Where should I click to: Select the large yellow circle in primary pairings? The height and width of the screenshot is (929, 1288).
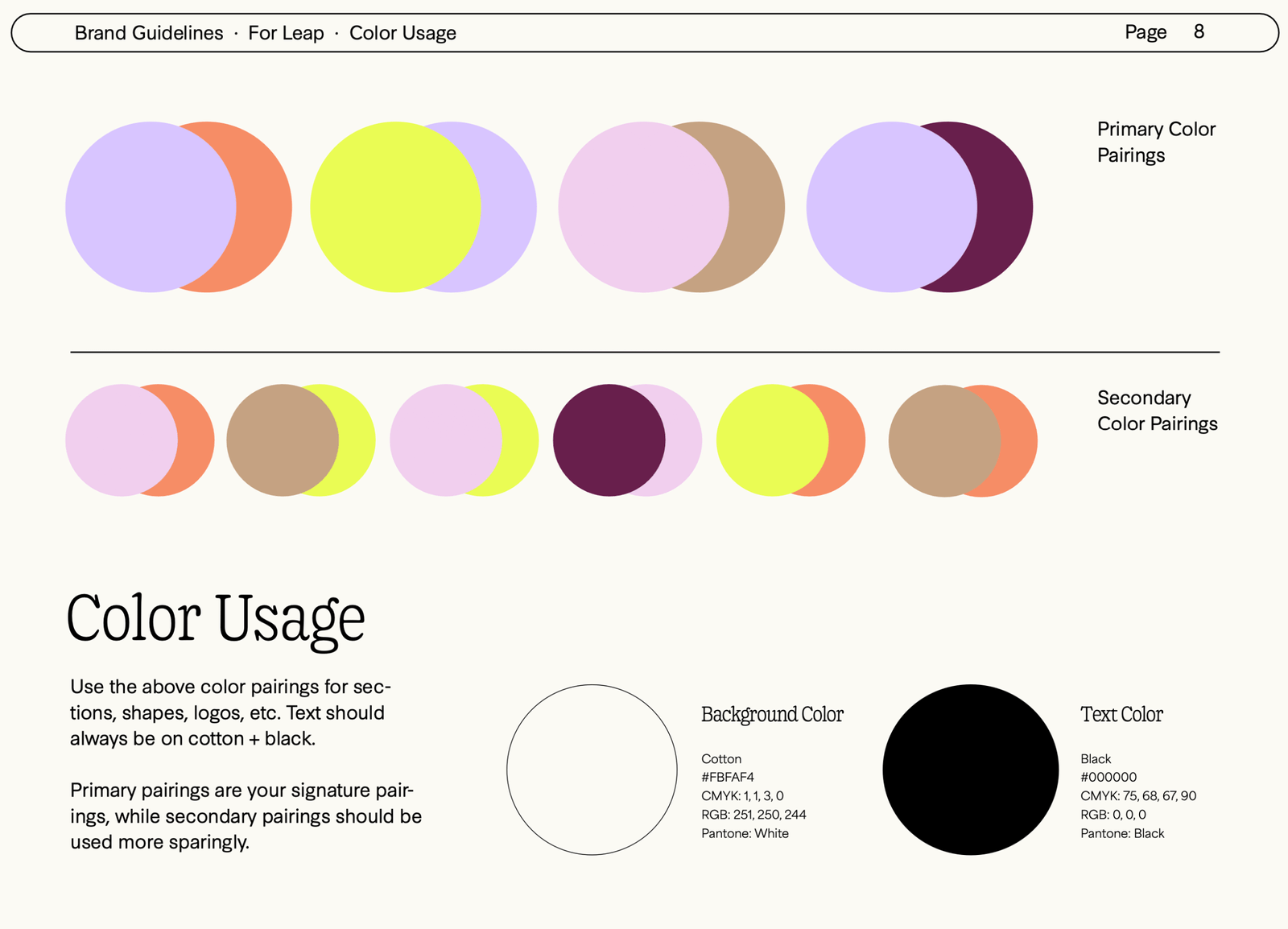(394, 207)
